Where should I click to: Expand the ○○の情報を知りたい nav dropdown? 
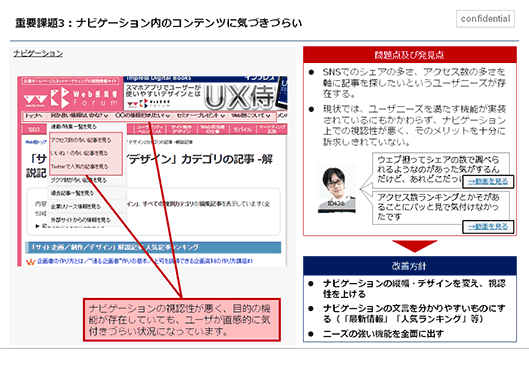[x=142, y=116]
